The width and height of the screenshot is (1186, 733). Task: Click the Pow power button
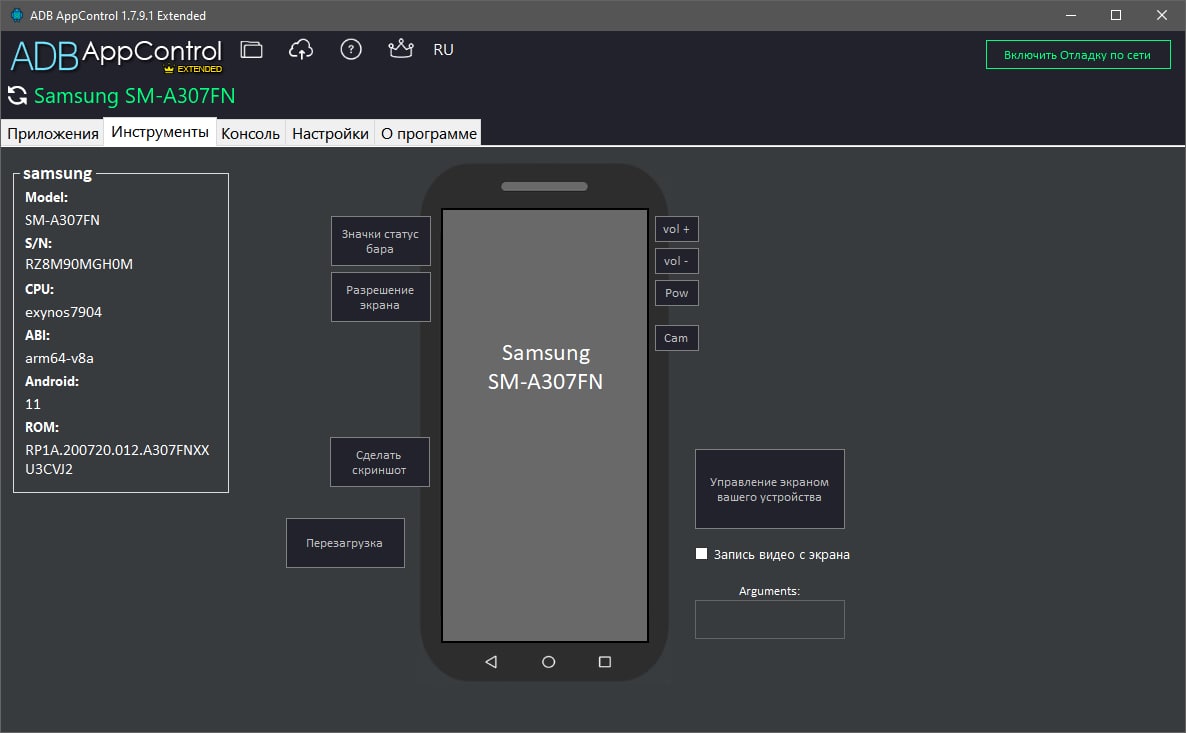coord(676,293)
